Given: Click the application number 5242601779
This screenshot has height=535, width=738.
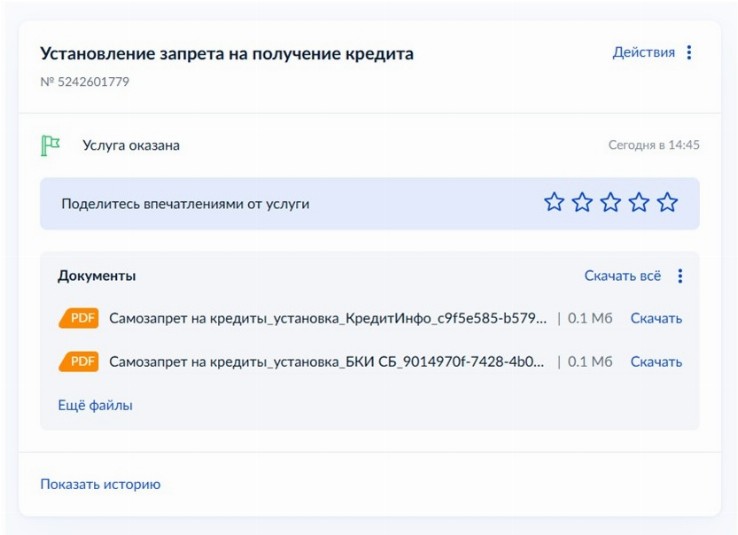Looking at the screenshot, I should tap(85, 82).
